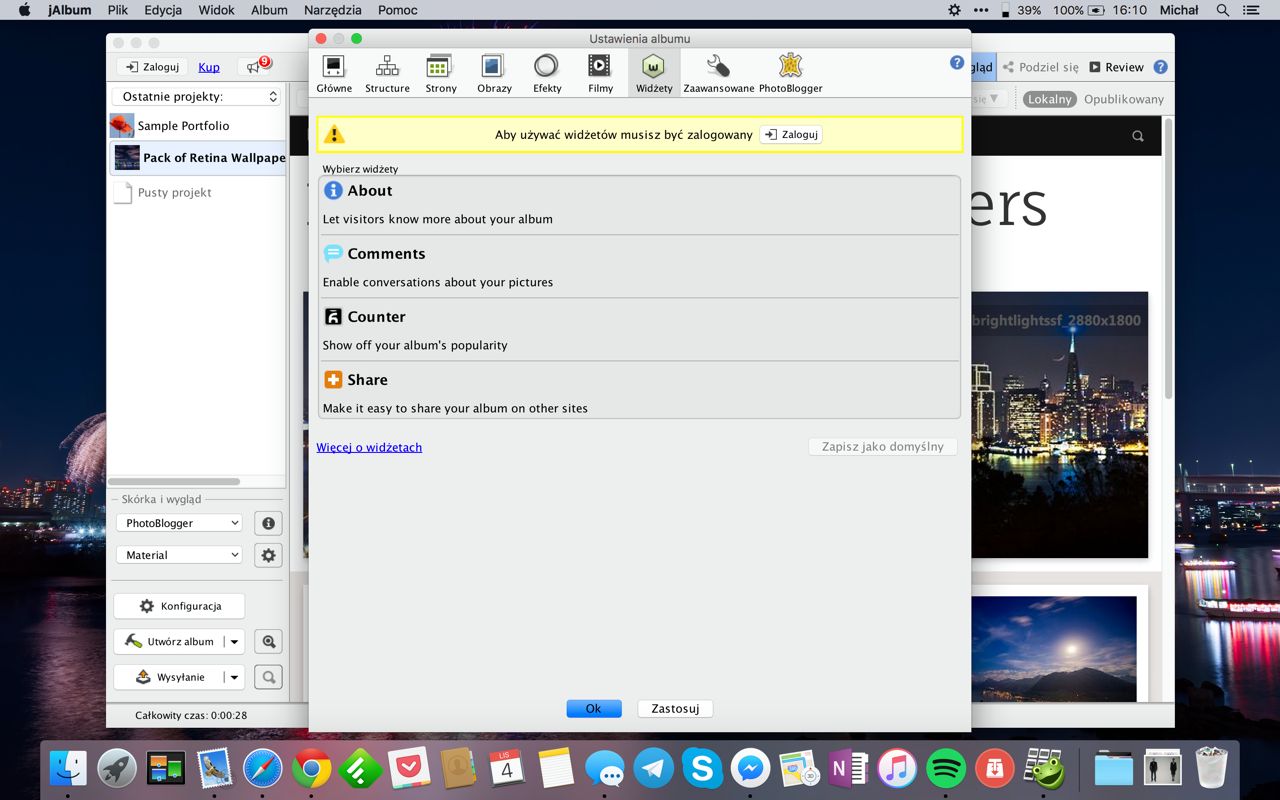The width and height of the screenshot is (1280, 800).
Task: Open the Edycja menu
Action: [163, 10]
